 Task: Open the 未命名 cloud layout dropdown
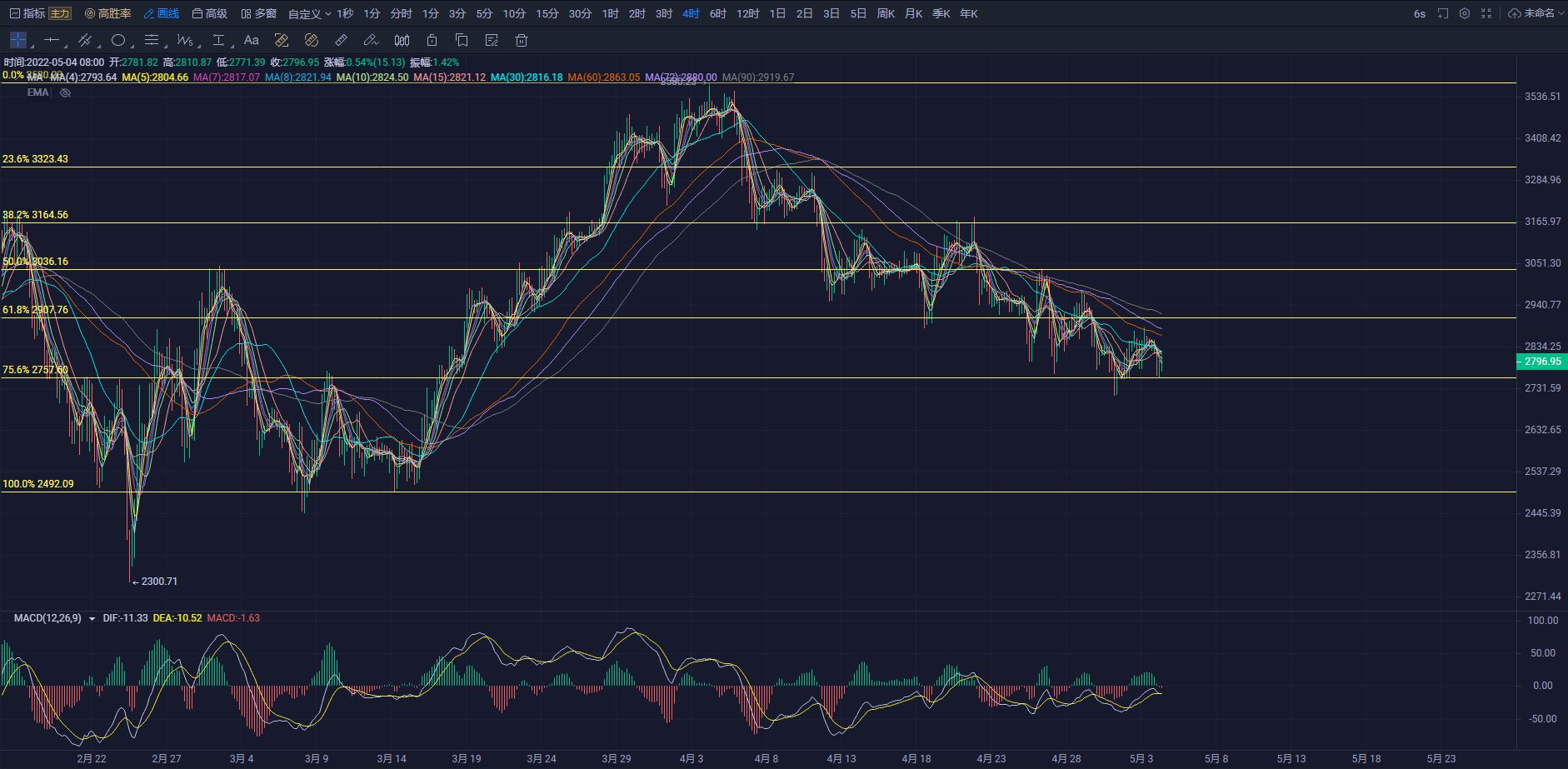[1536, 13]
